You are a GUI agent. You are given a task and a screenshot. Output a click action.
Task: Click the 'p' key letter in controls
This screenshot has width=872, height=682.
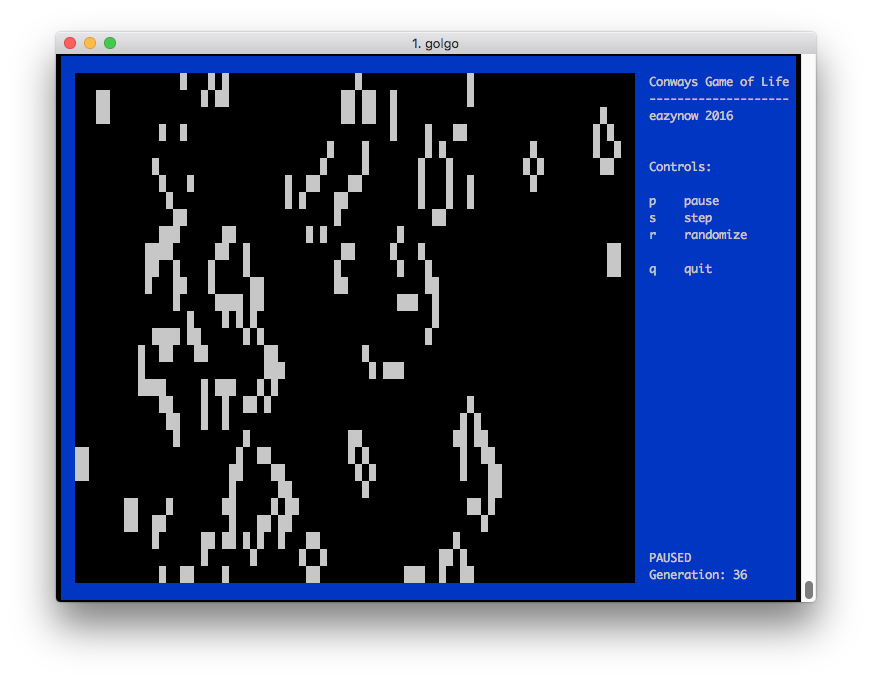(x=652, y=201)
